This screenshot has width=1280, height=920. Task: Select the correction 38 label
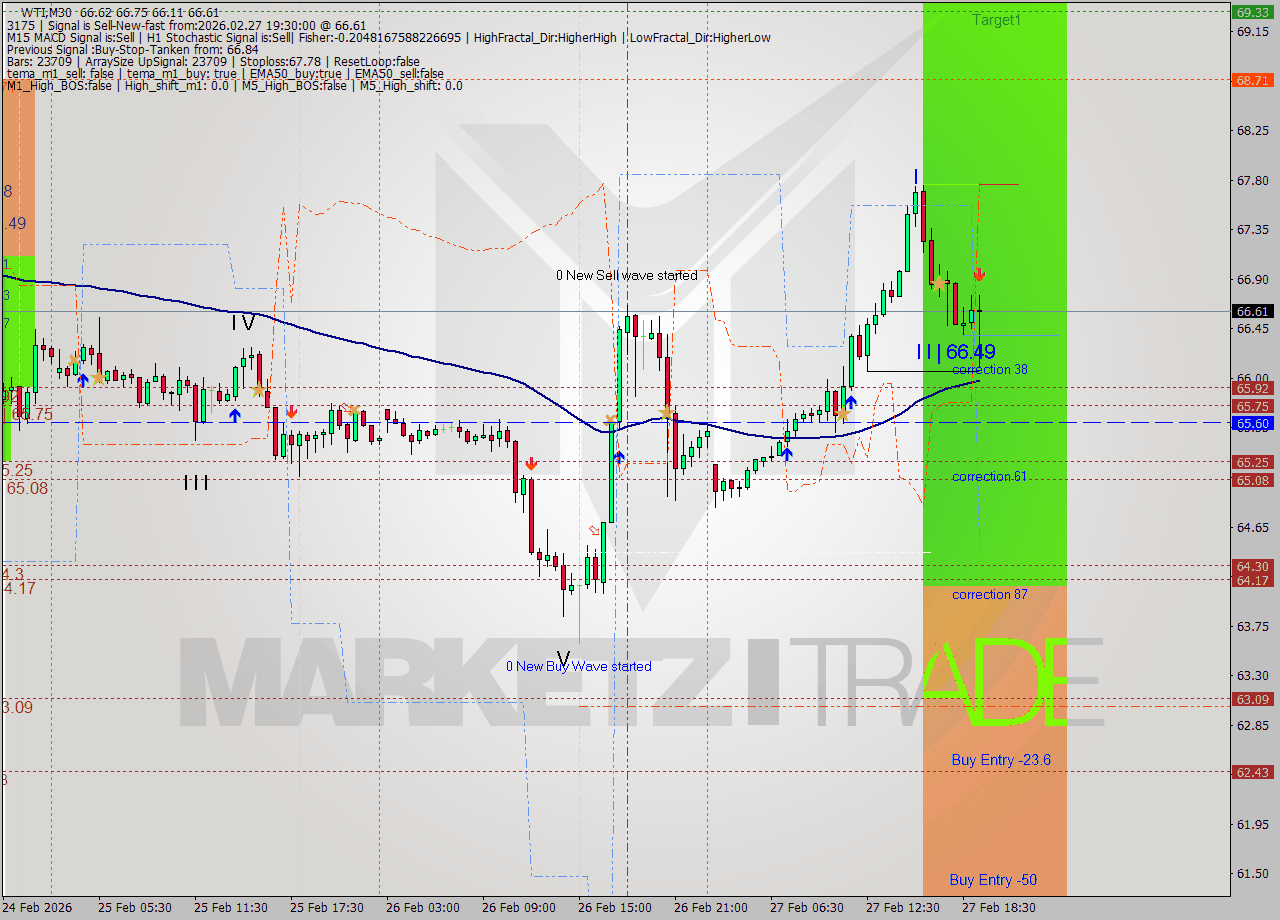[x=989, y=369]
